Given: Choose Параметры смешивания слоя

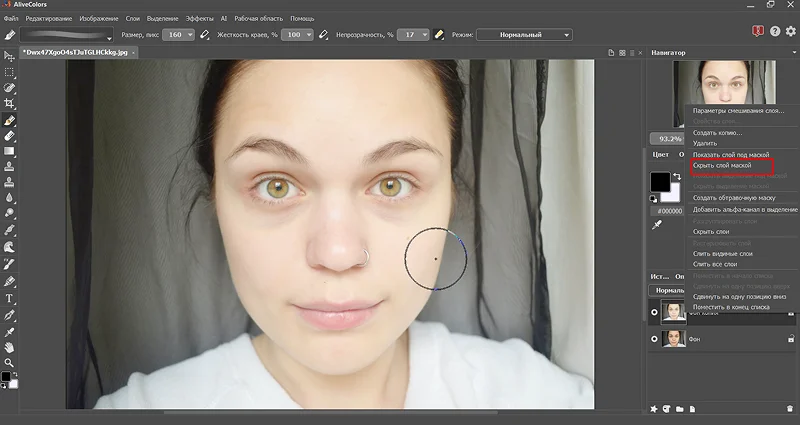Looking at the screenshot, I should click(x=738, y=111).
